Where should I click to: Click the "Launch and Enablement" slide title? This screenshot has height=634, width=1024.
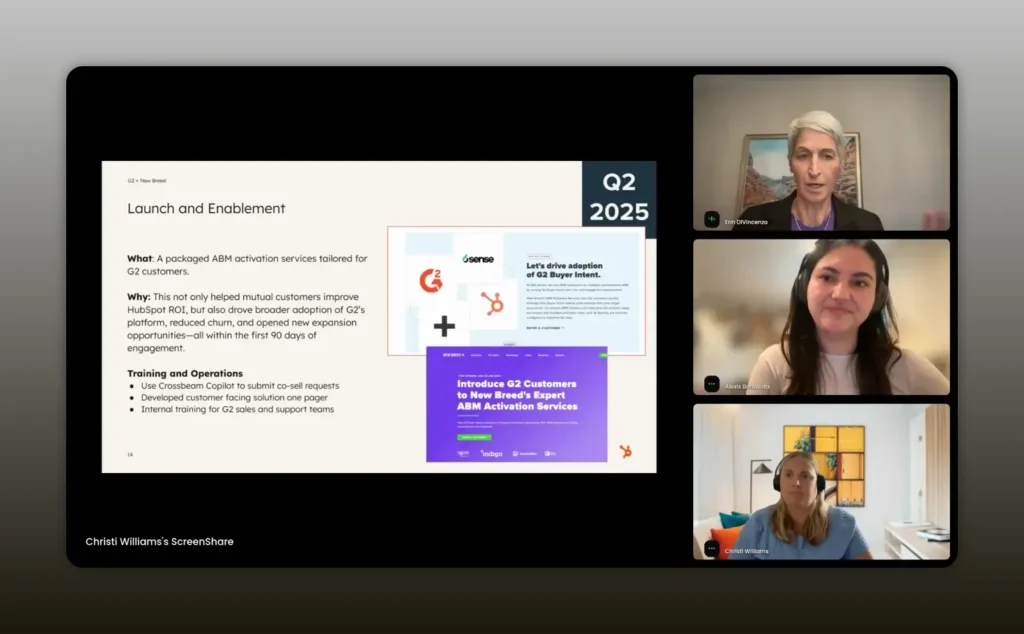tap(206, 208)
